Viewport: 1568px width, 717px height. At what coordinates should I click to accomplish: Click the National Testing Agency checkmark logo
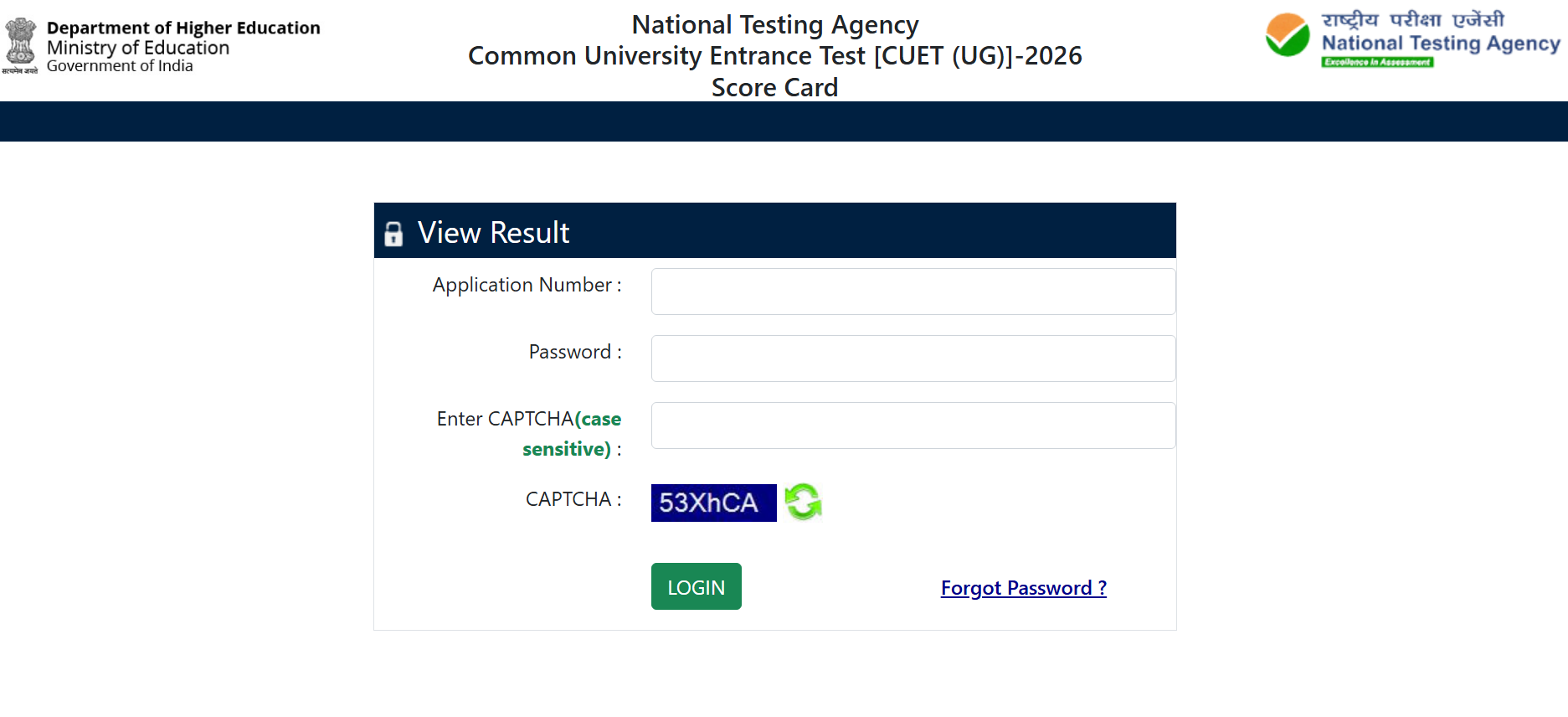pyautogui.click(x=1288, y=36)
